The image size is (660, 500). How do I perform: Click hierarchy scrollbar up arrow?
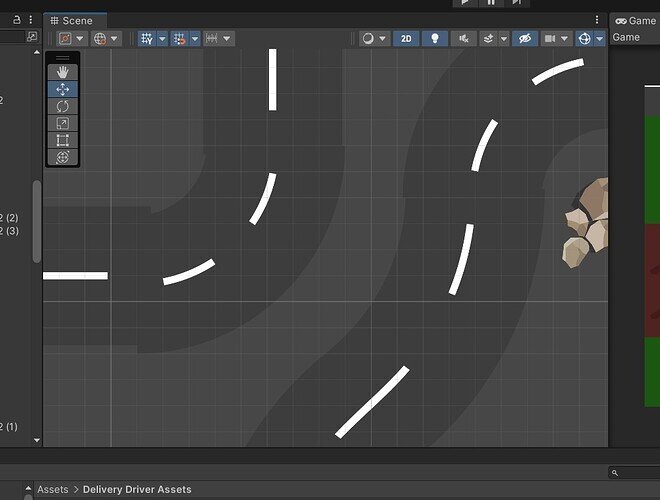tap(37, 53)
